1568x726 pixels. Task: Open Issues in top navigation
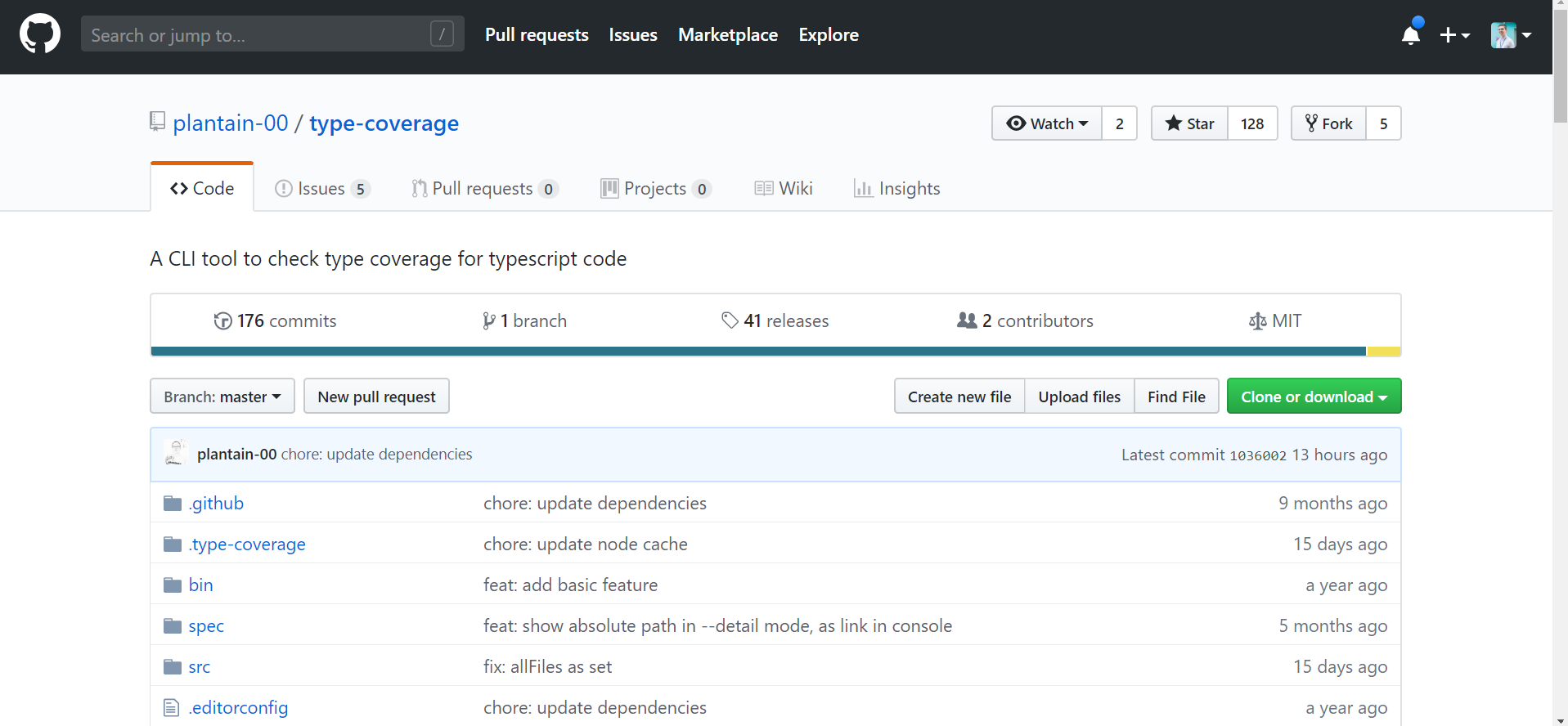click(x=633, y=34)
